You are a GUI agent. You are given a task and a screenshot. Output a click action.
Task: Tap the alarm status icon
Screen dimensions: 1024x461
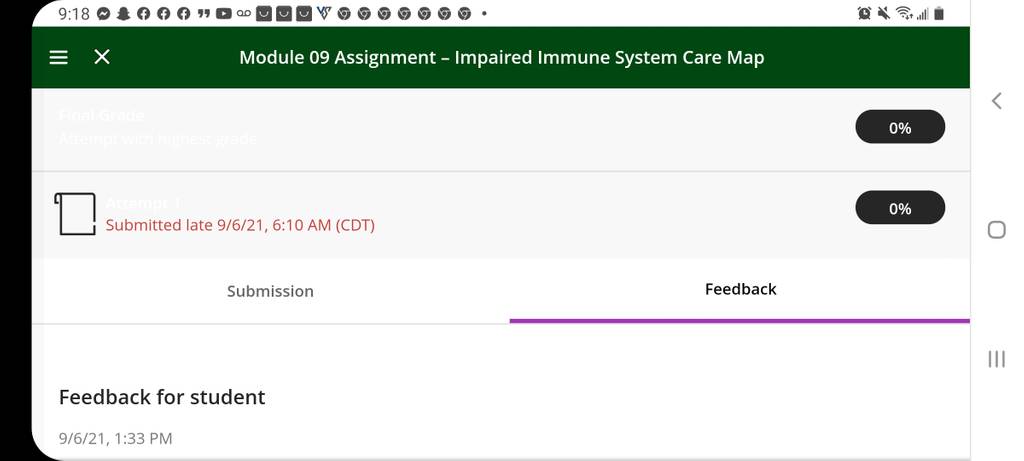[865, 13]
